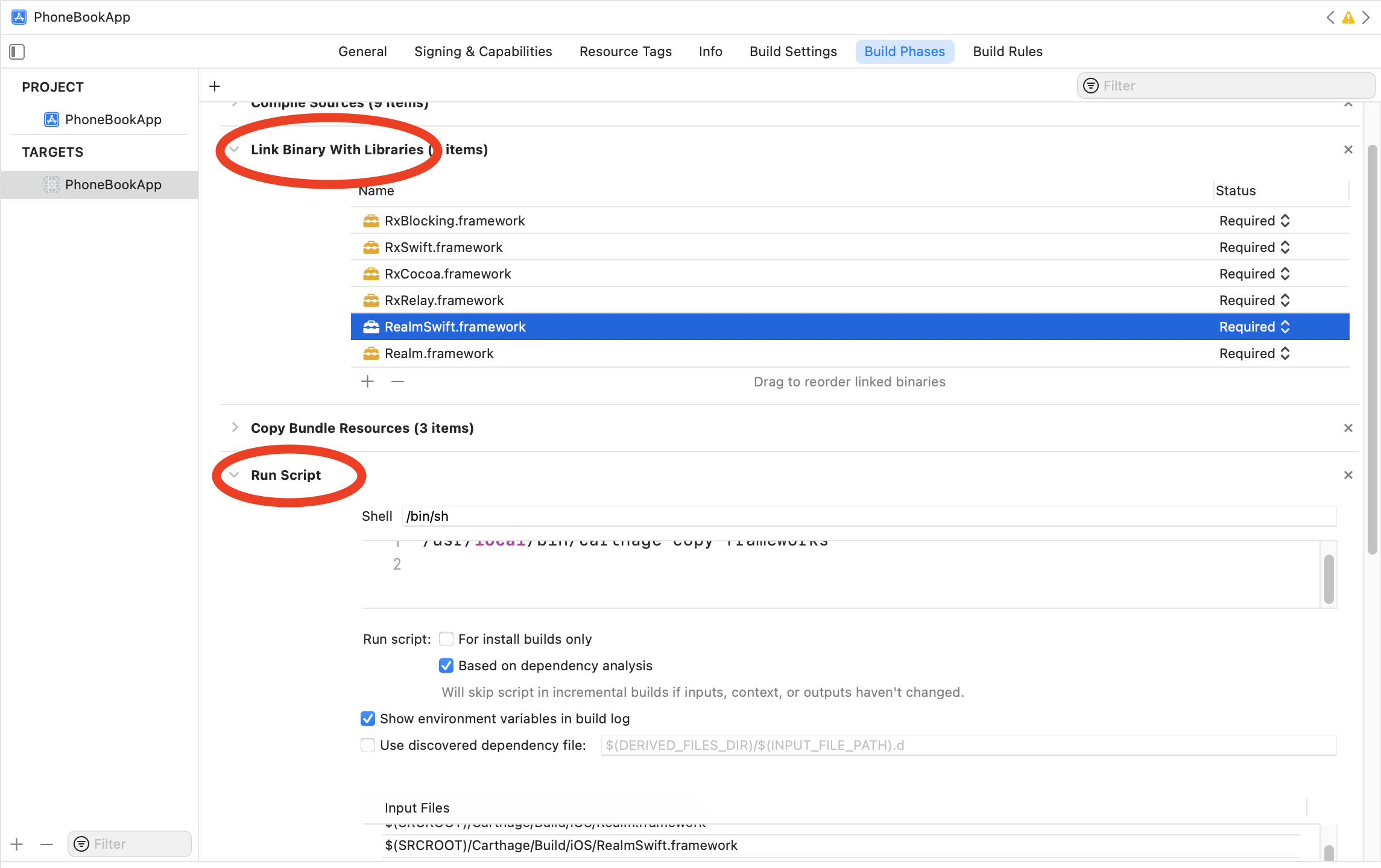Click the Name column header
The width and height of the screenshot is (1381, 868).
pos(376,190)
